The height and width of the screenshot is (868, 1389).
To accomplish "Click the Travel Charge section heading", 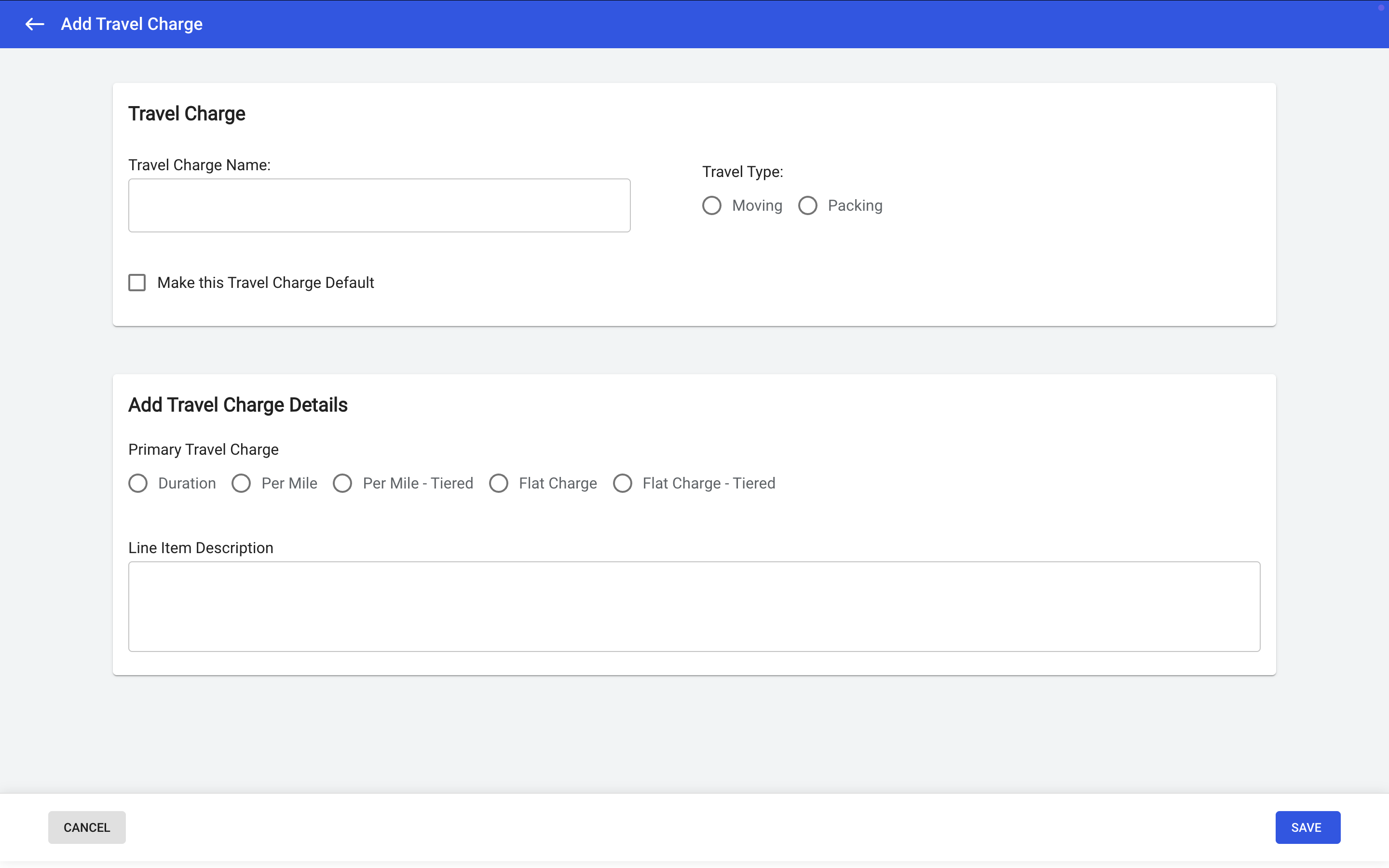I will pyautogui.click(x=187, y=114).
